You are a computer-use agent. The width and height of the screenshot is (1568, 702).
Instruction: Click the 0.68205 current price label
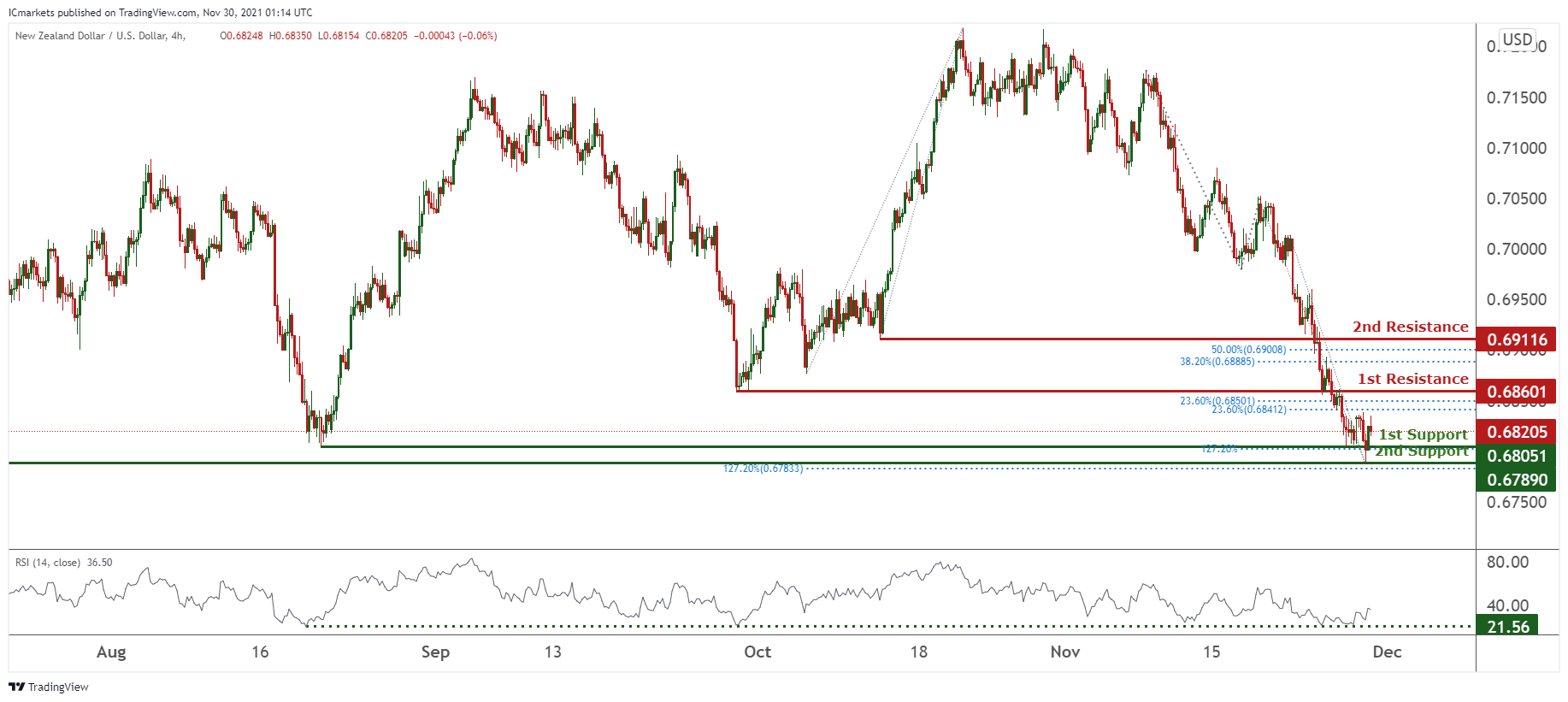coord(1516,432)
